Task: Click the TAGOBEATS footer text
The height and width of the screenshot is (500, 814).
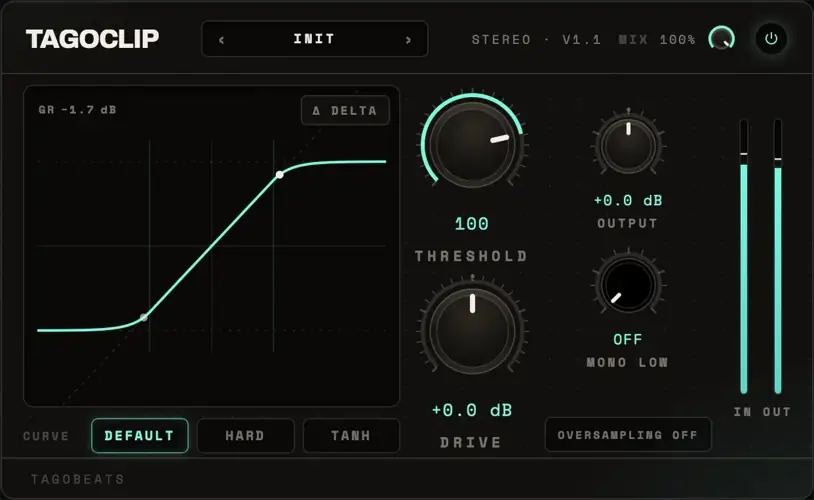Action: pos(77,479)
